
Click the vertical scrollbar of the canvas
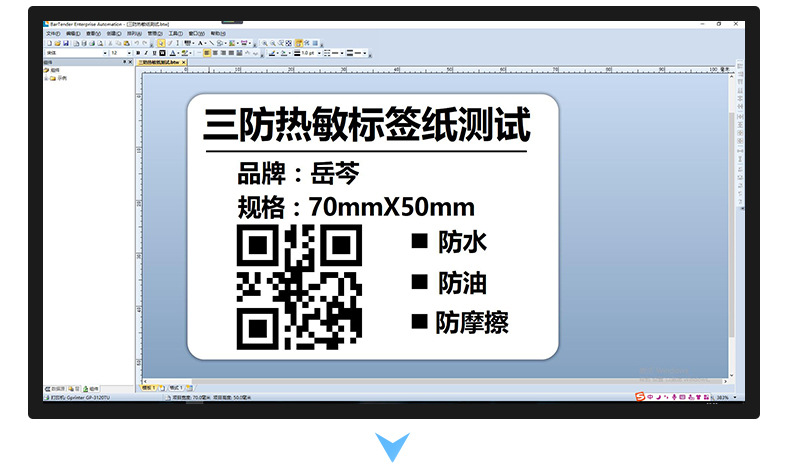(x=732, y=224)
